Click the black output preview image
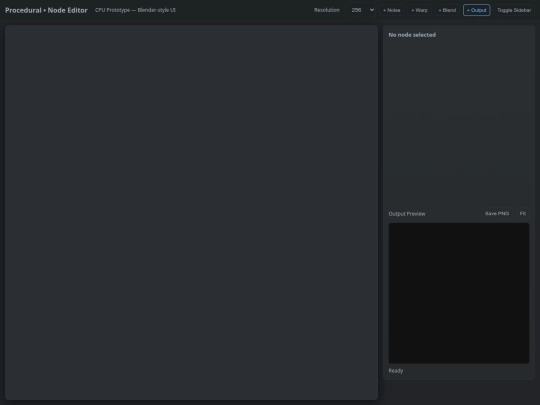 [x=459, y=293]
